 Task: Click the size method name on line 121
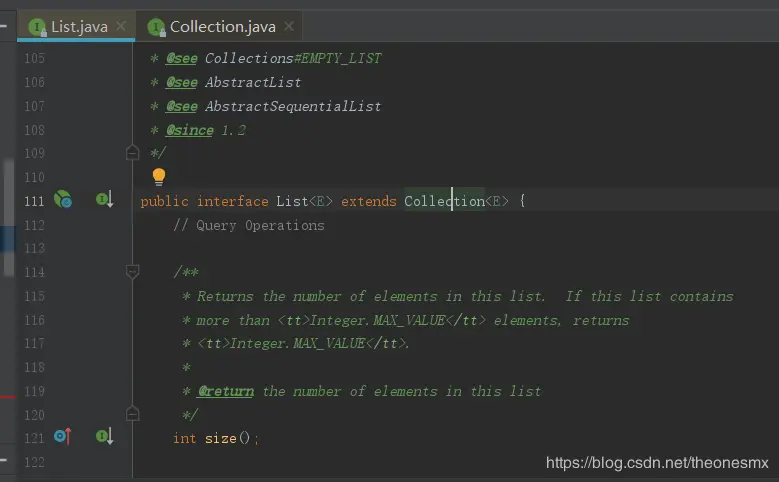[221, 438]
